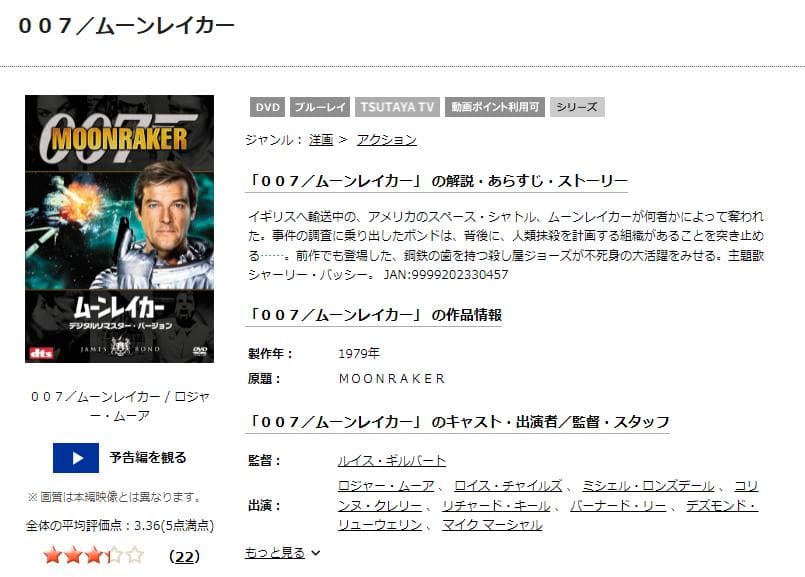Viewport: 805px width, 577px height.
Task: Select the 動画ポイント利用可 badge
Action: 495,107
